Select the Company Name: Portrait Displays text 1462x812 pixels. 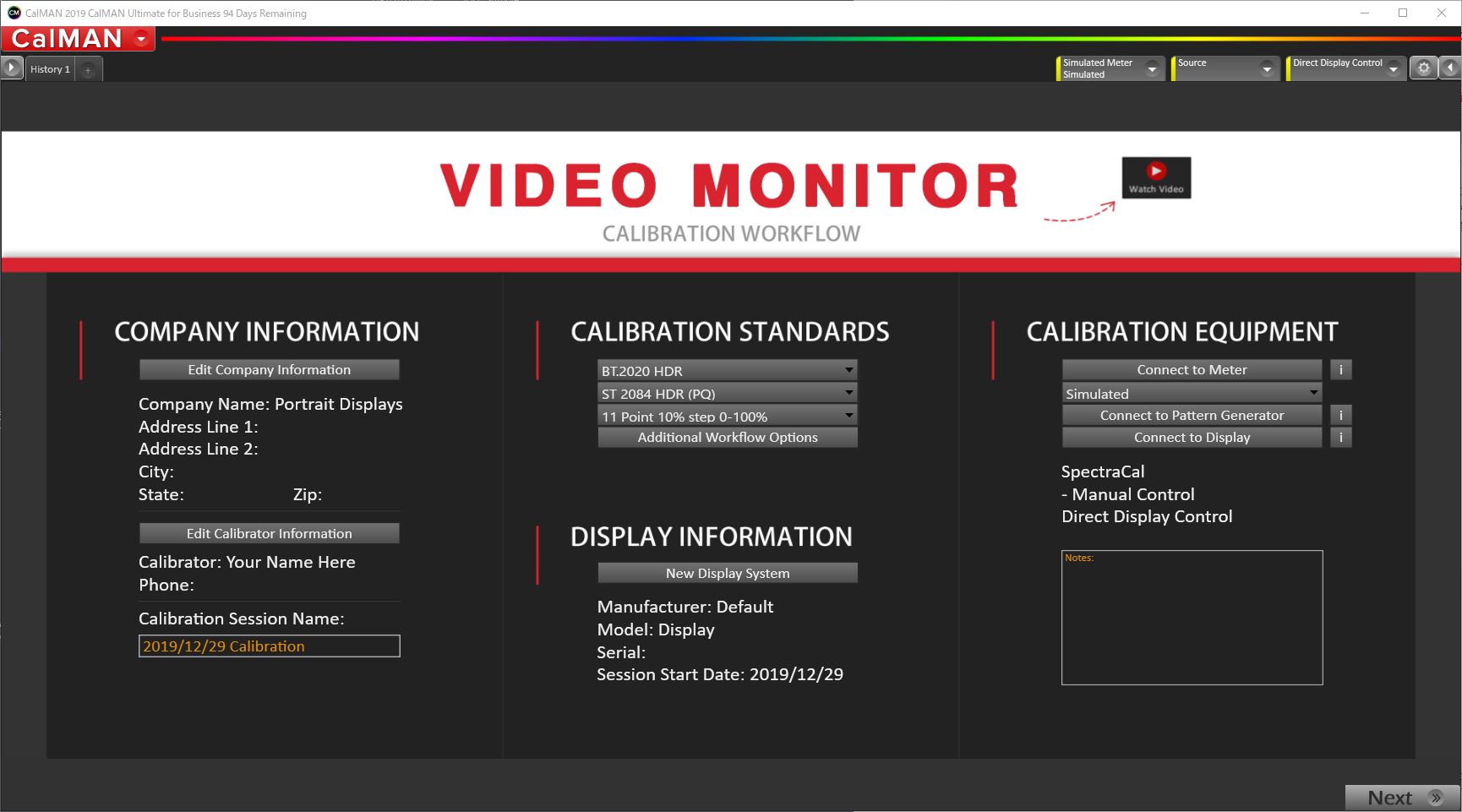pyautogui.click(x=270, y=404)
